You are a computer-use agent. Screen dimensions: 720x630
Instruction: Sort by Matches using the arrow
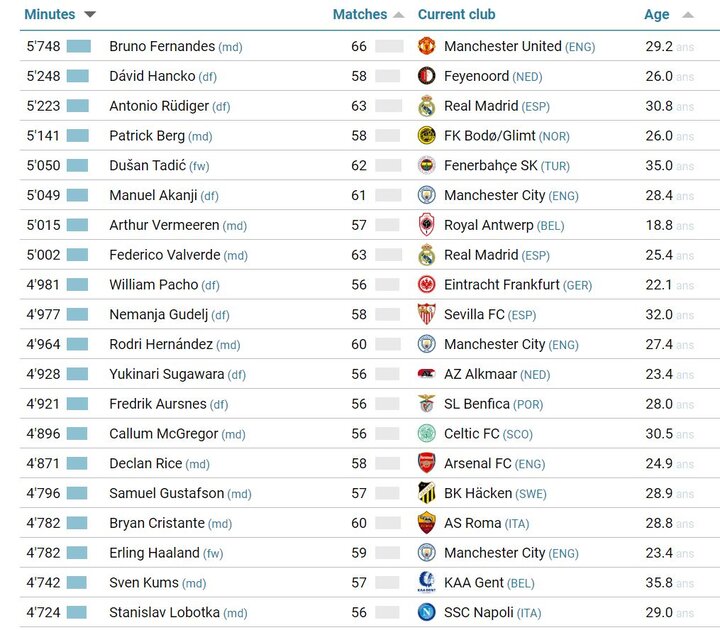click(x=399, y=15)
